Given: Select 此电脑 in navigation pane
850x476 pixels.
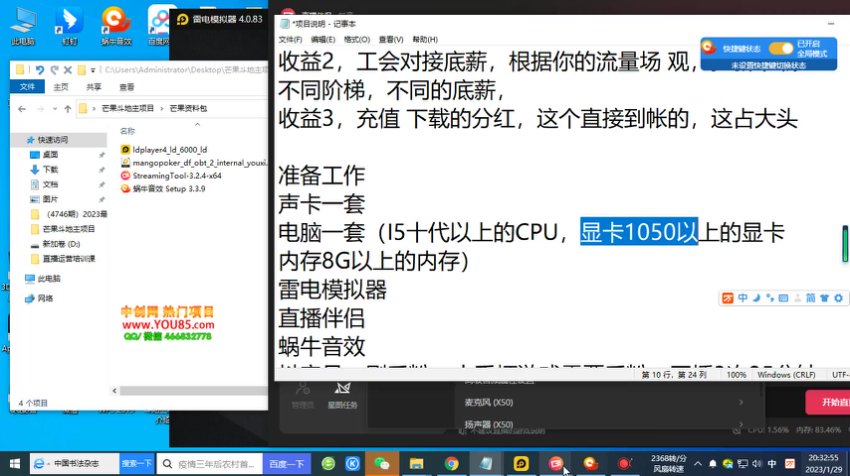Looking at the screenshot, I should point(43,279).
